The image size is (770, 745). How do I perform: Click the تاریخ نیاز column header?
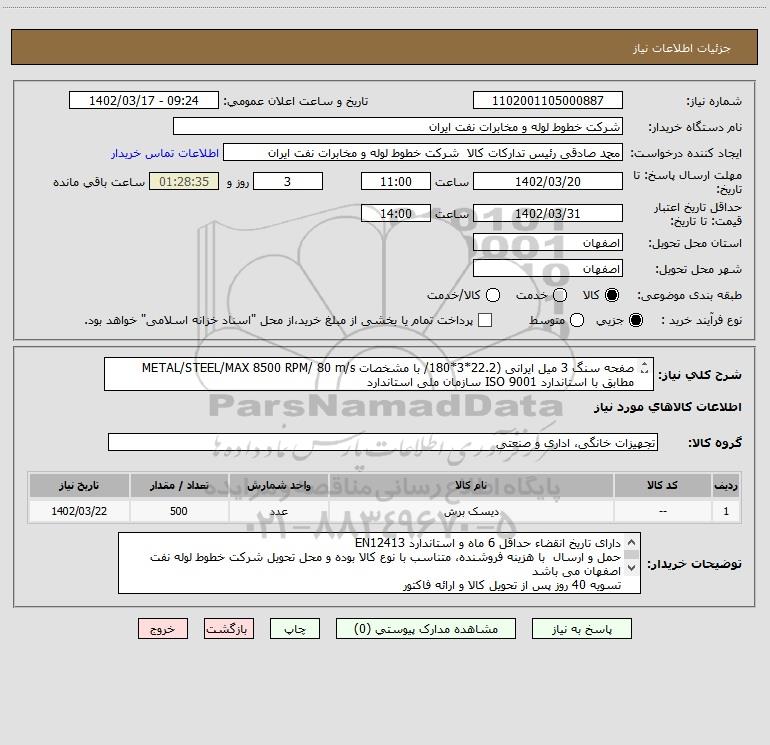[x=79, y=485]
